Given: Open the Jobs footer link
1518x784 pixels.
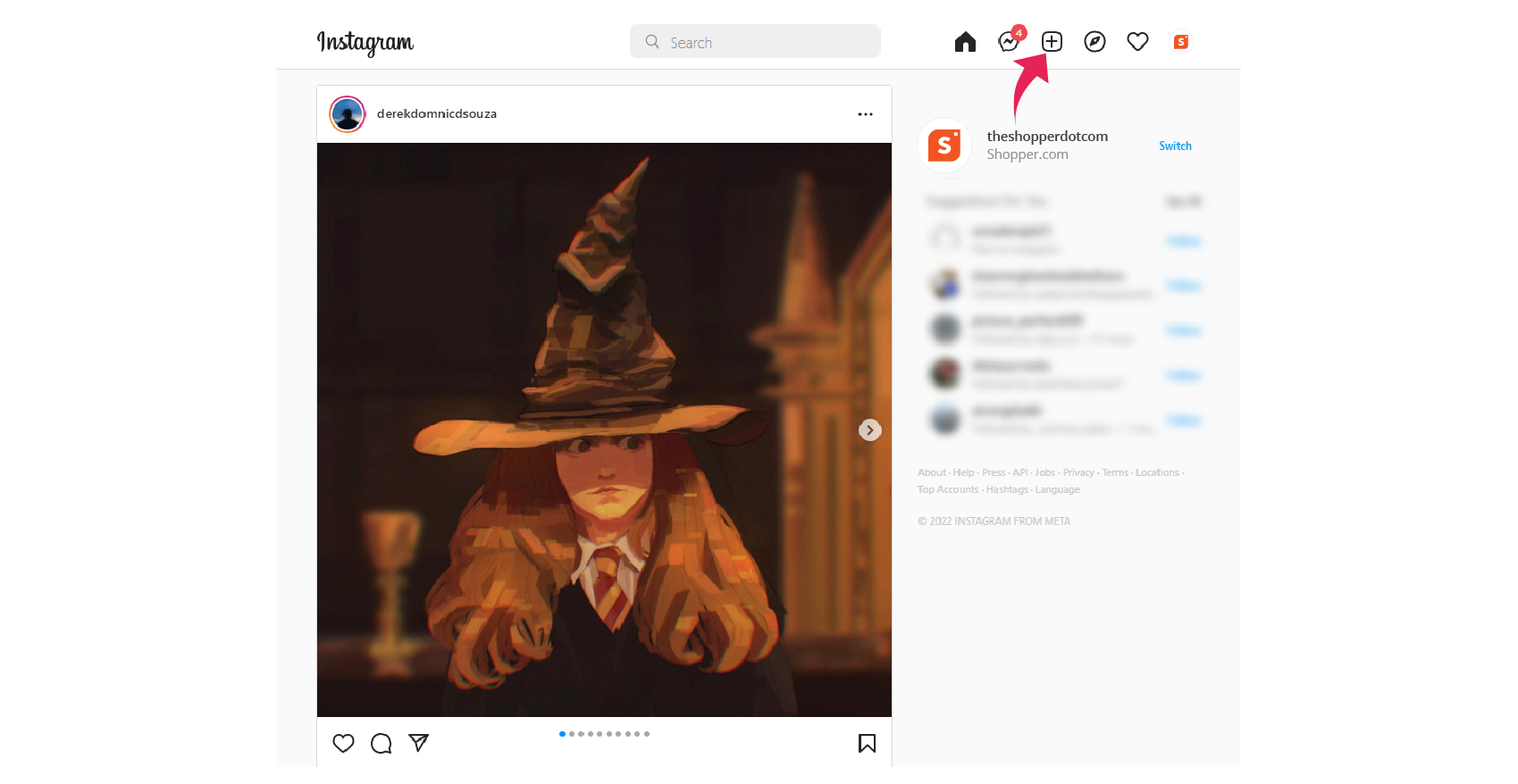Looking at the screenshot, I should tap(1045, 472).
